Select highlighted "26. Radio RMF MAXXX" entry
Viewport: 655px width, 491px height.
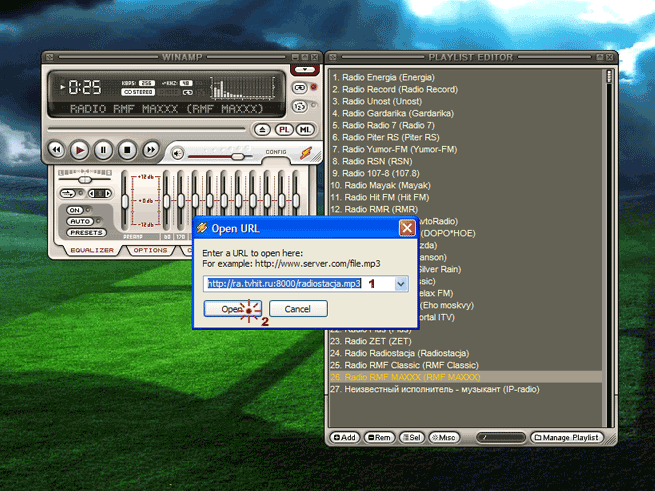[x=466, y=377]
